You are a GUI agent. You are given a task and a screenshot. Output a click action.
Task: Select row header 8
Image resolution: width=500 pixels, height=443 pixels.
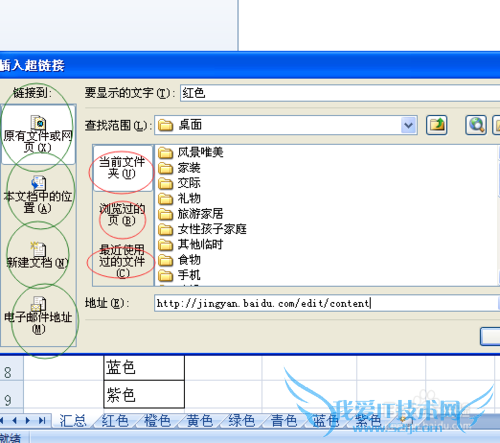point(11,368)
